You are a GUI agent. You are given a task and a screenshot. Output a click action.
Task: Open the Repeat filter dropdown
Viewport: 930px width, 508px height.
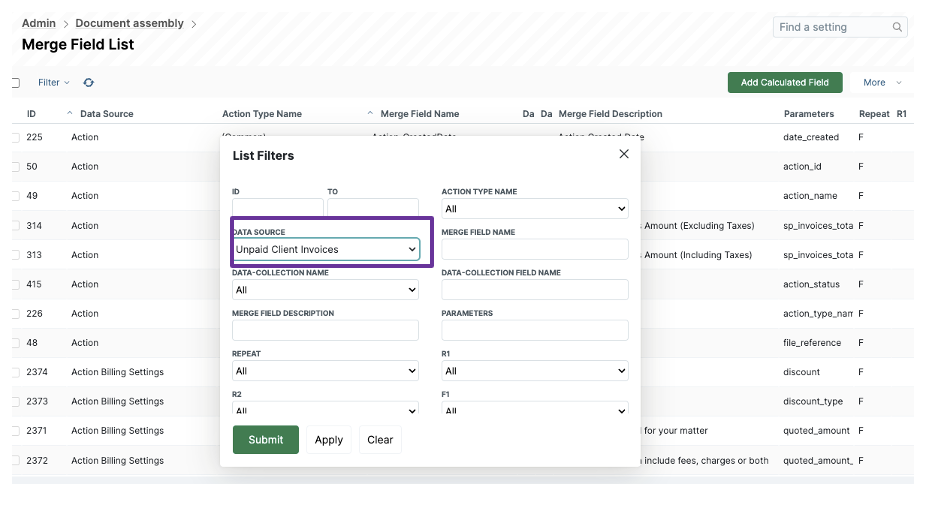[325, 371]
